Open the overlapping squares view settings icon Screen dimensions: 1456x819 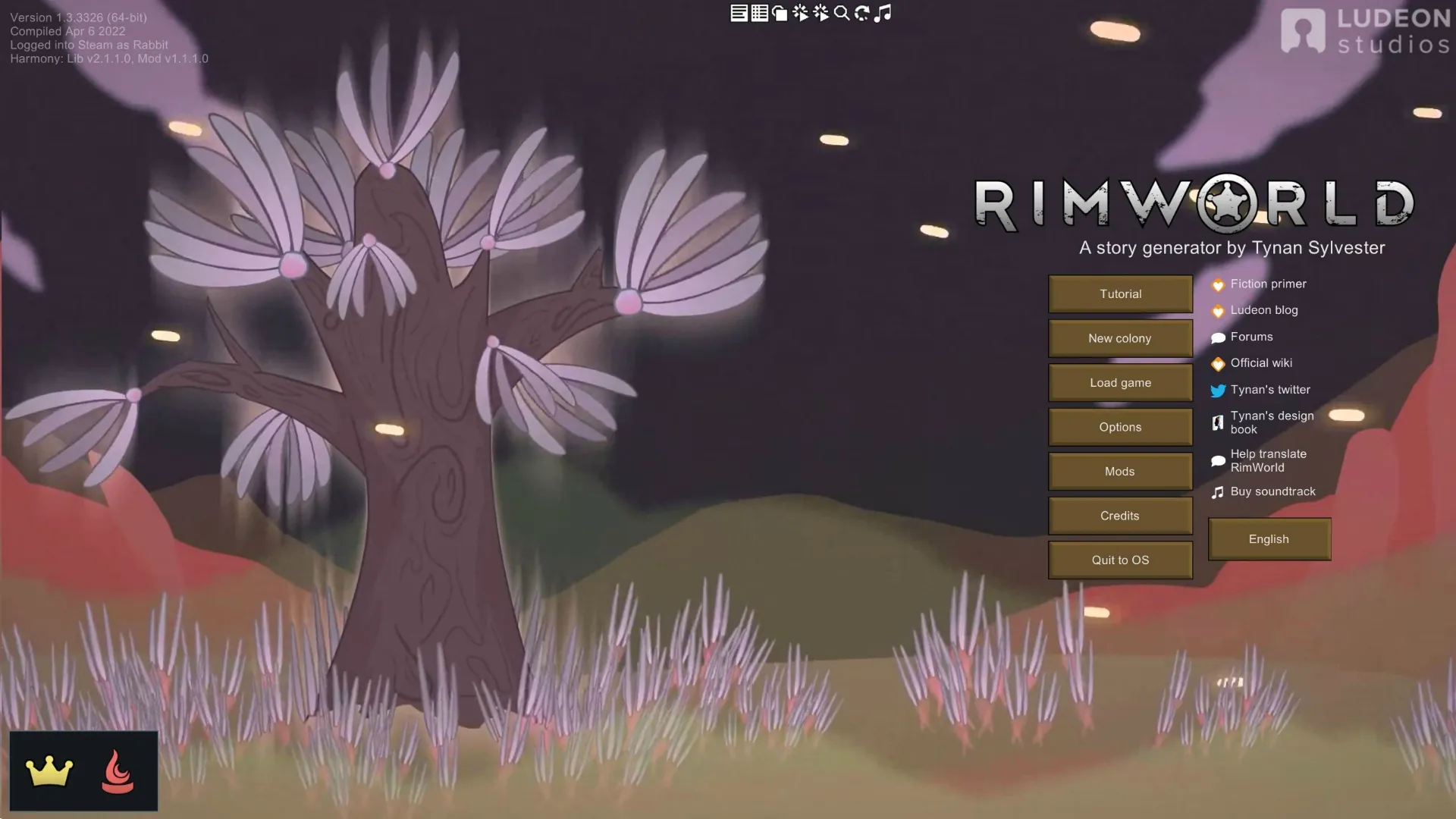click(x=780, y=13)
